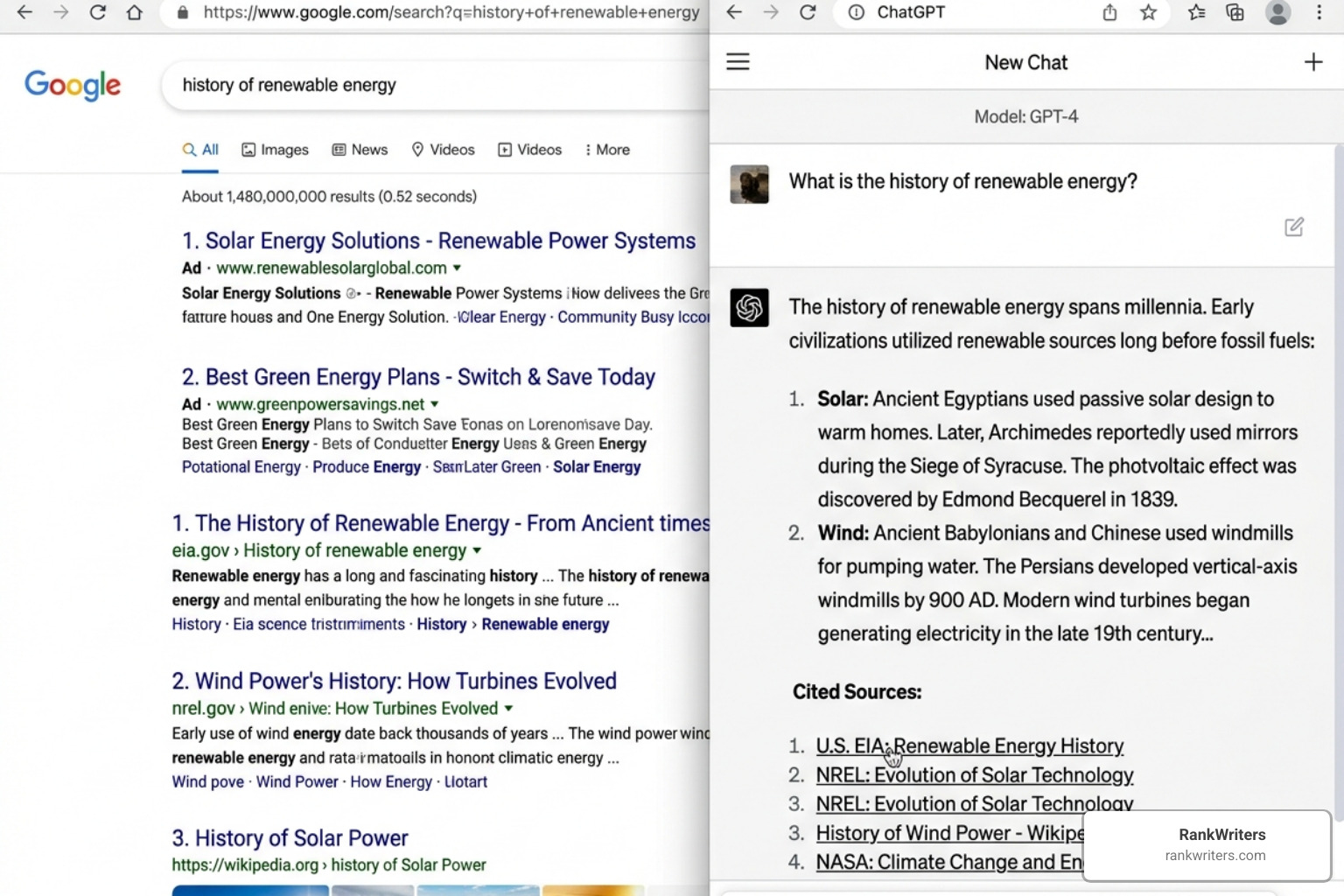This screenshot has width=1344, height=896.
Task: Open cited source U.S. EIA Renewable Energy History
Action: (x=969, y=746)
